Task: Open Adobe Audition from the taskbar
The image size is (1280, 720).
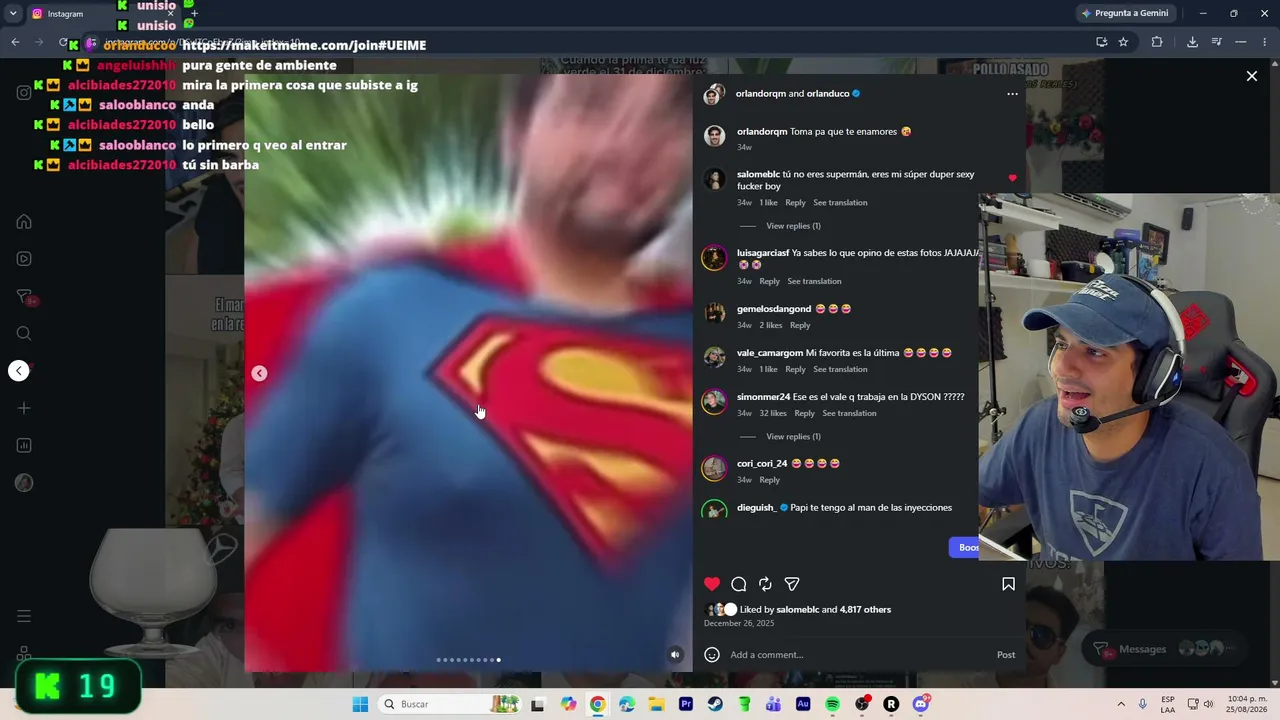Action: pyautogui.click(x=803, y=704)
